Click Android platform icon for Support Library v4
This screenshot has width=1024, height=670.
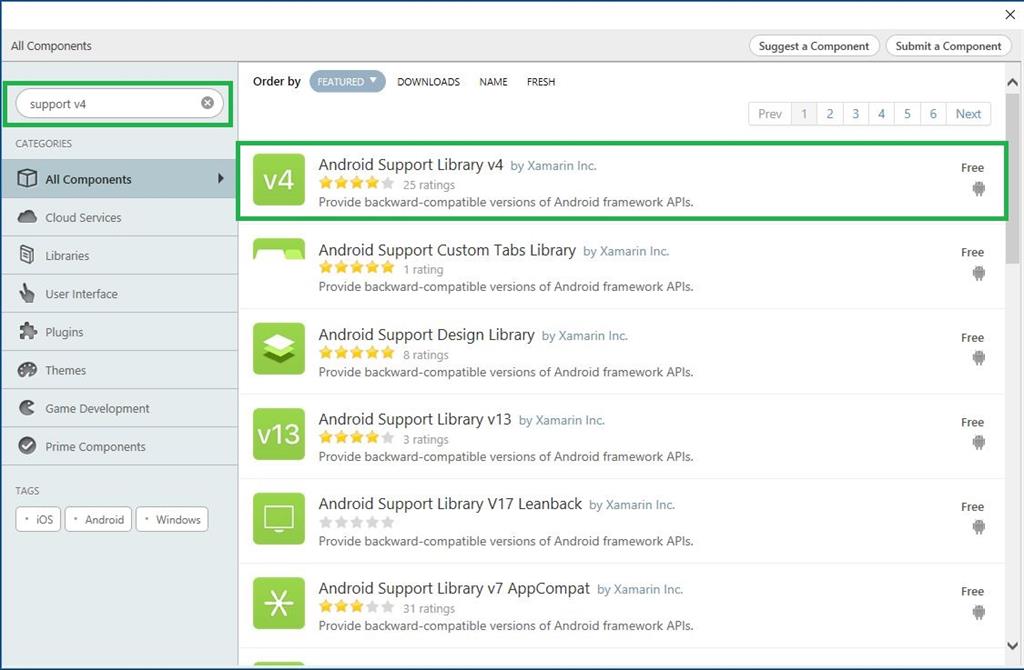[978, 189]
